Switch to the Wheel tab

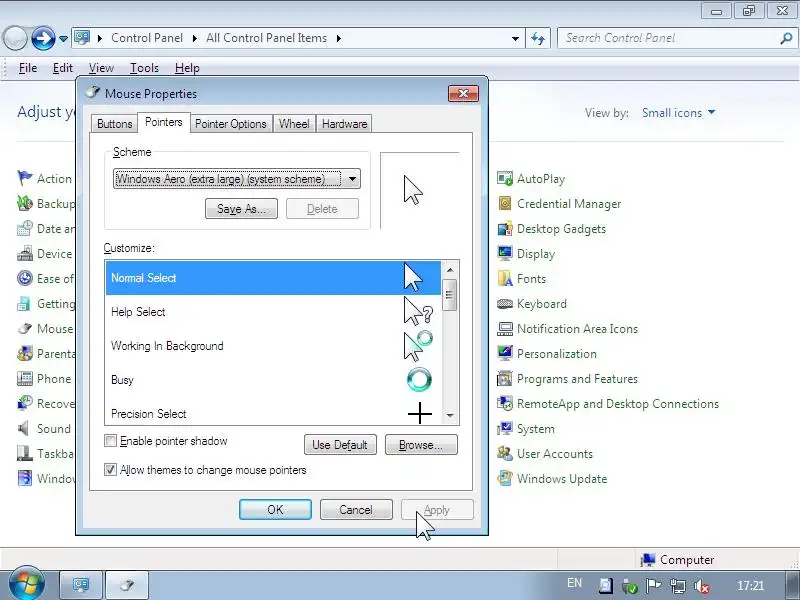(294, 123)
